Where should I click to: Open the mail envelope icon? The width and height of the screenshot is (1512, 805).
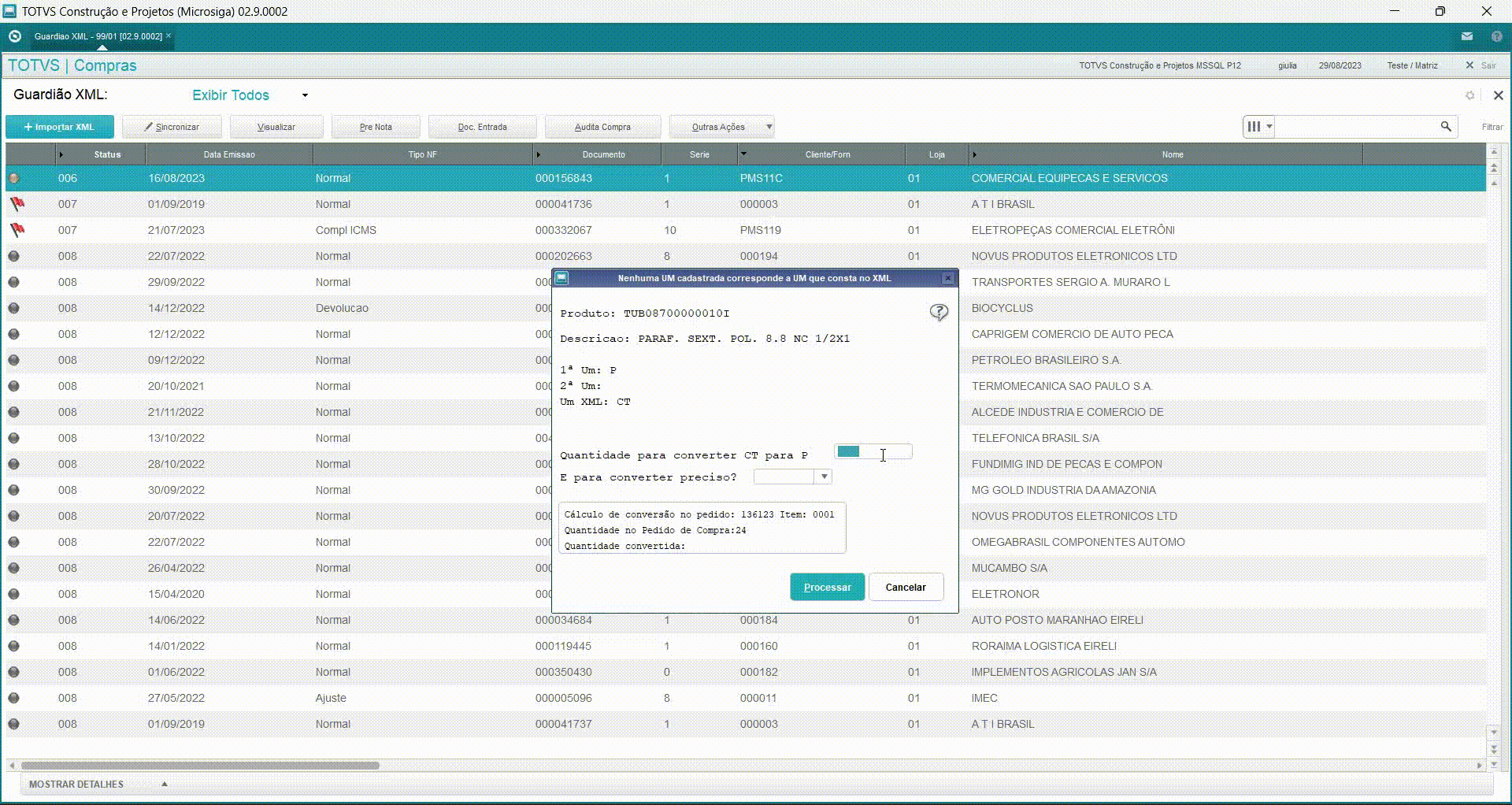click(1467, 36)
